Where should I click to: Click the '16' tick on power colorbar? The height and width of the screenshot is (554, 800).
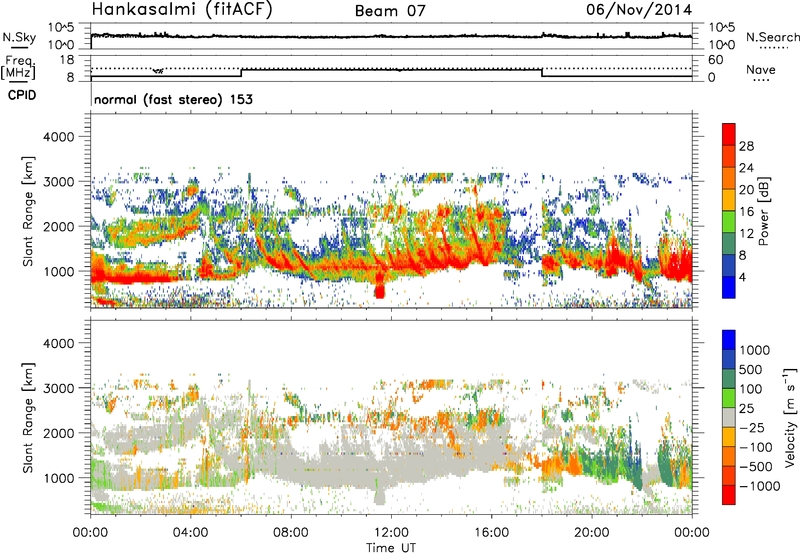point(746,212)
